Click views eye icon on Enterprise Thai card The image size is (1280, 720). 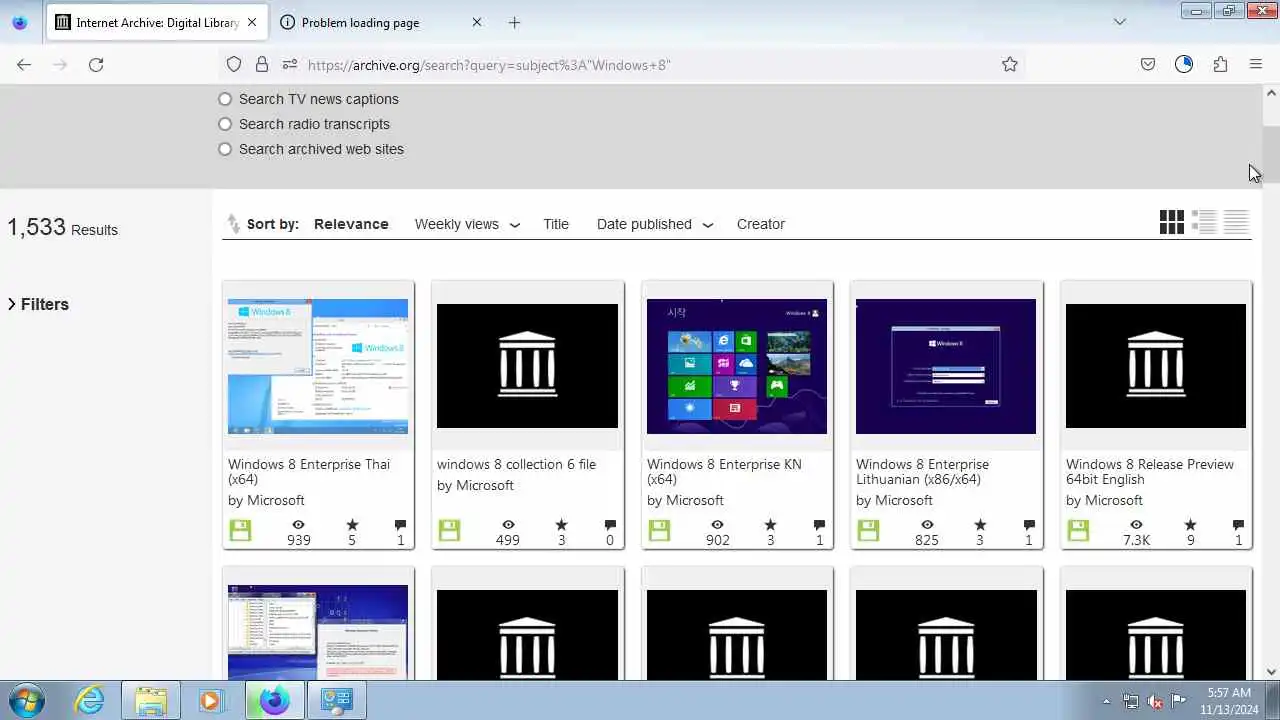298,525
